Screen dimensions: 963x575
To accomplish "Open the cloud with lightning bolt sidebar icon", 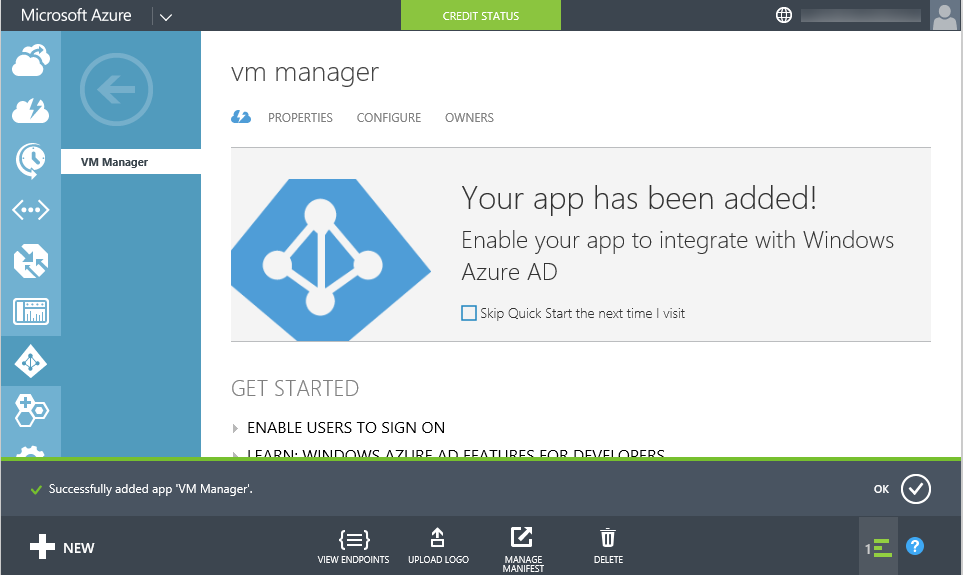I will [31, 111].
